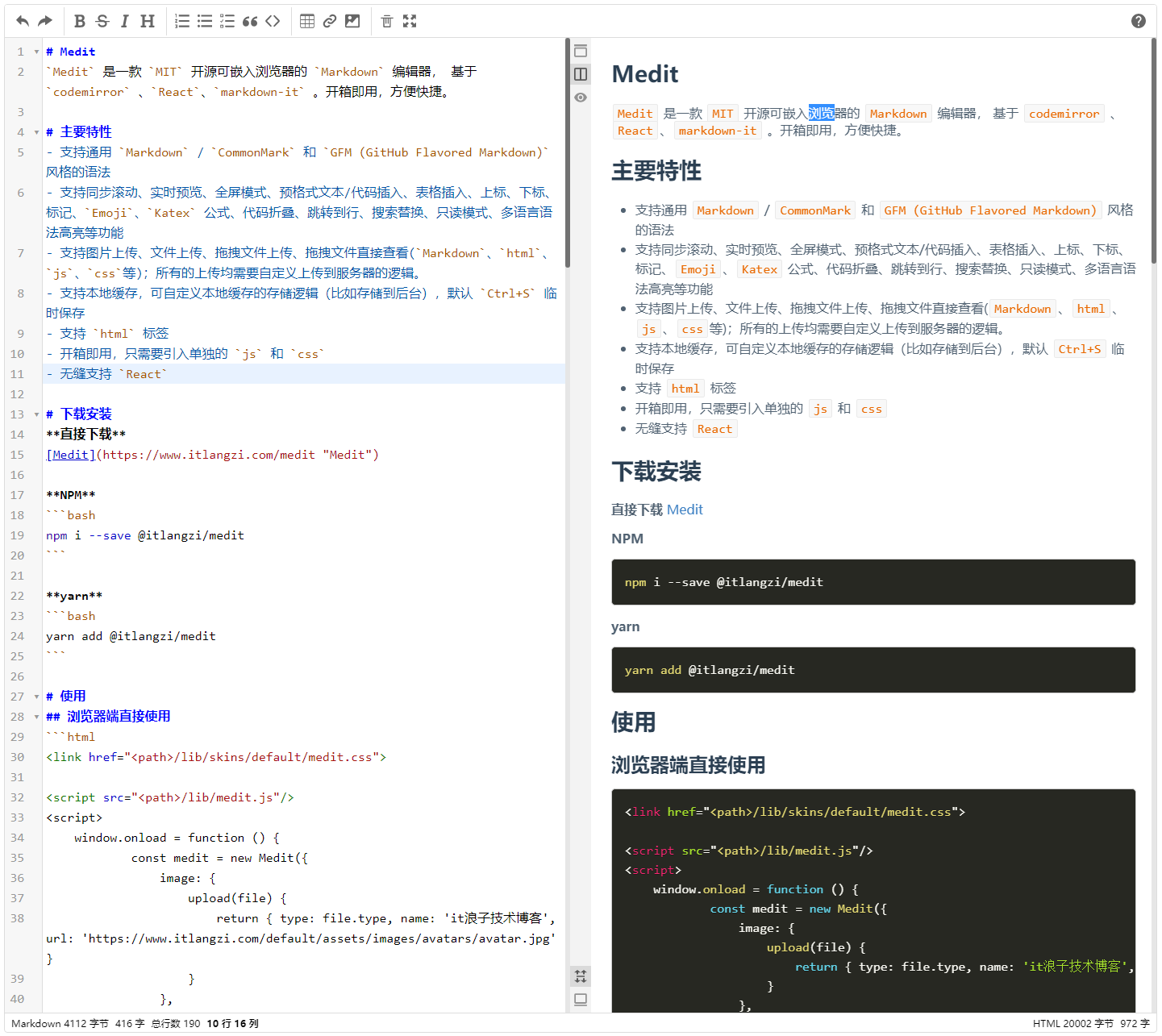Click the preview pane vertical scrollbar

click(x=1153, y=151)
